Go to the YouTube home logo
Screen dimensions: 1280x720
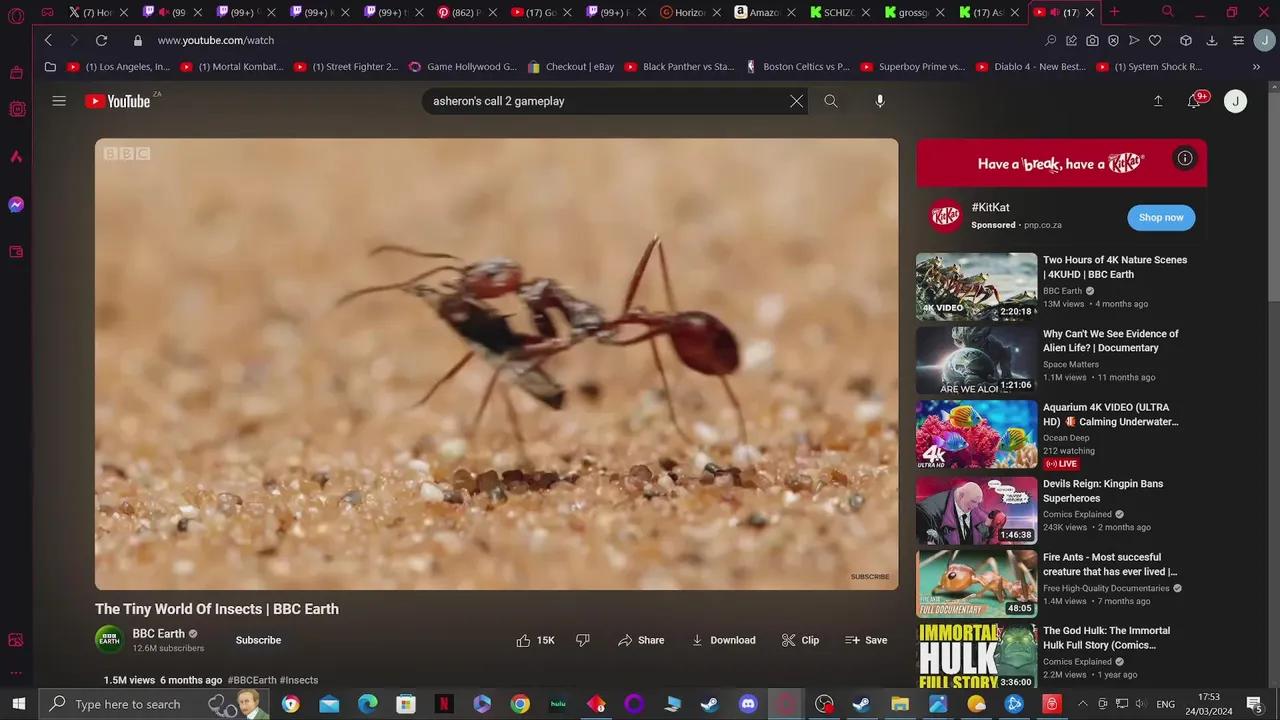pyautogui.click(x=118, y=101)
